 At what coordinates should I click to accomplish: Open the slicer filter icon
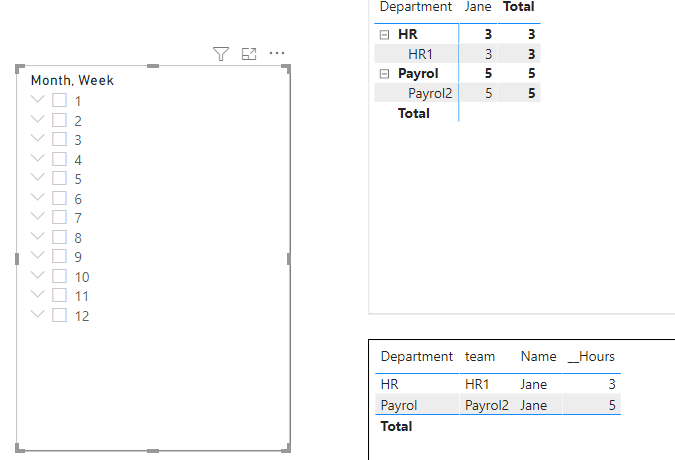(221, 54)
